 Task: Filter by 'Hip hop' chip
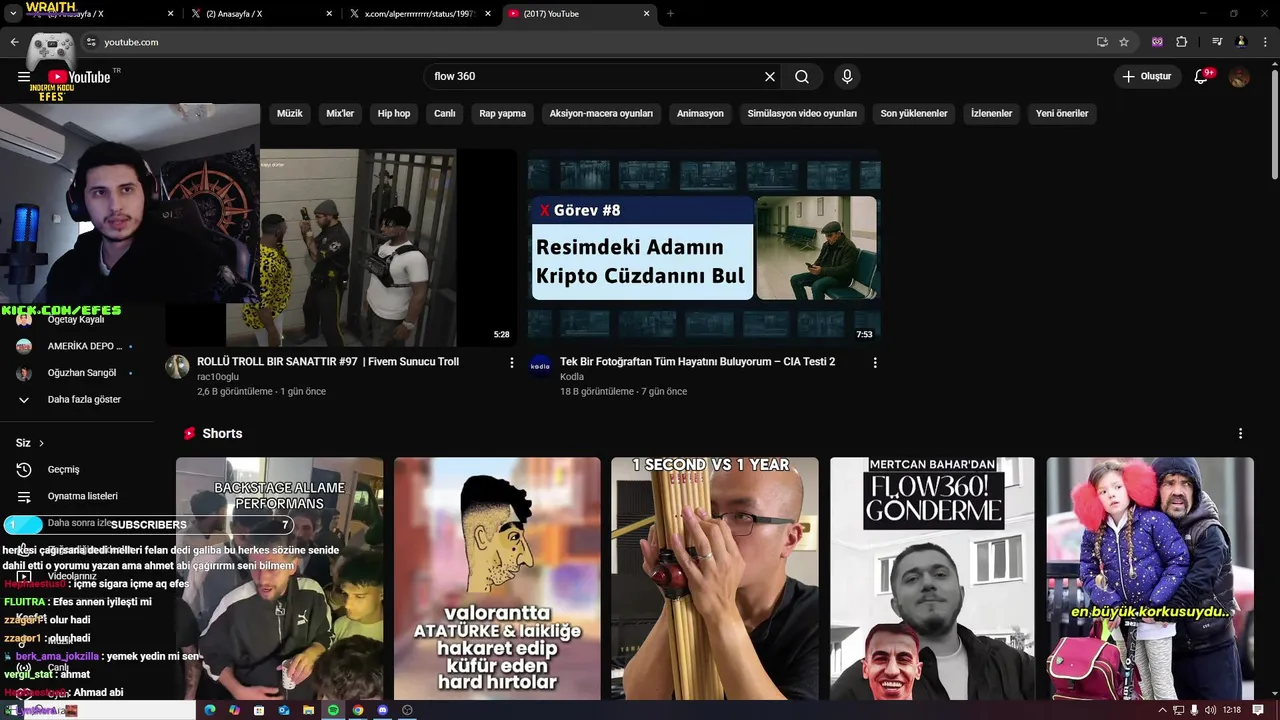[394, 114]
